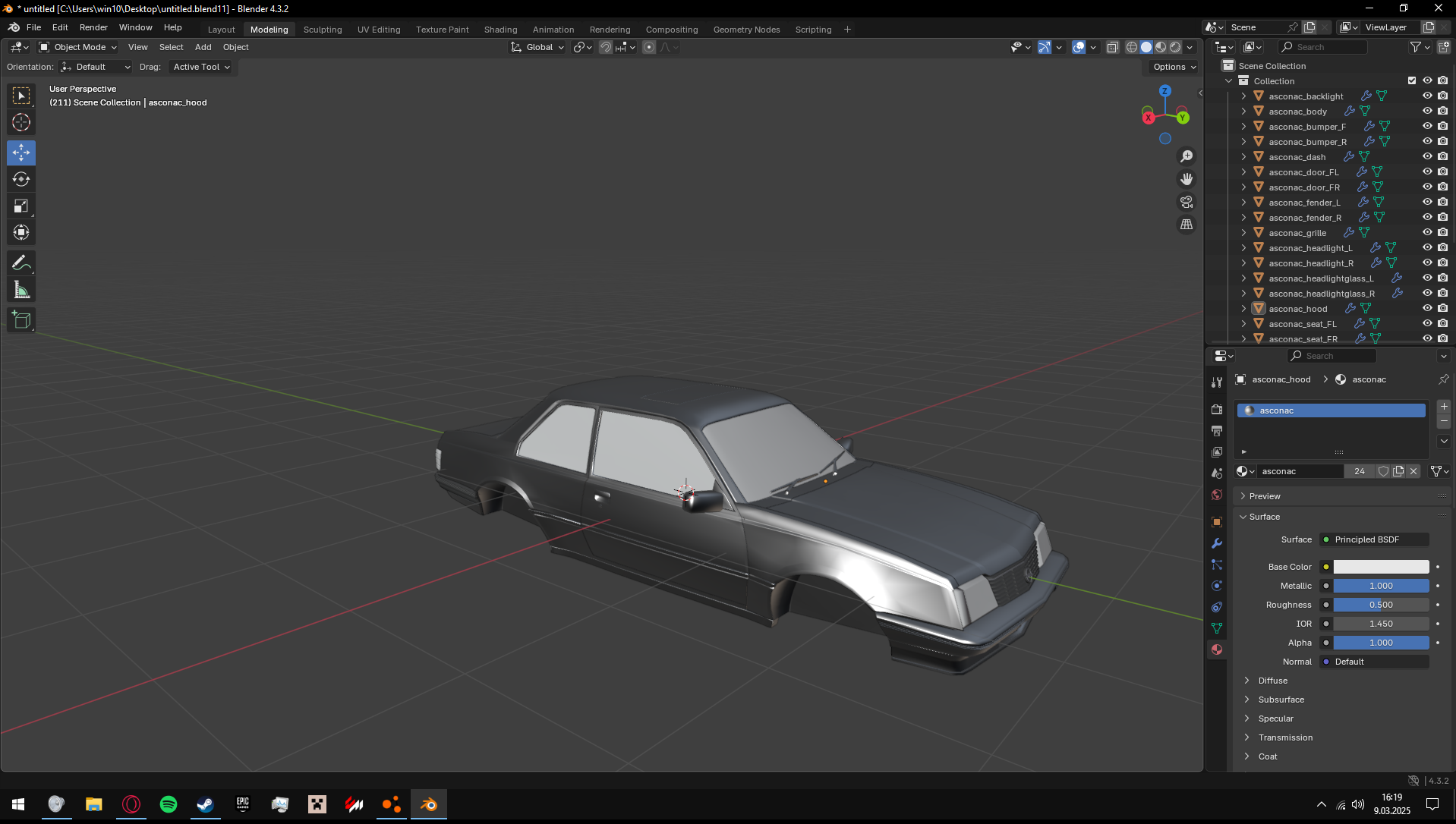Open the Render menu
Screen dimensions: 1456x824
93,27
